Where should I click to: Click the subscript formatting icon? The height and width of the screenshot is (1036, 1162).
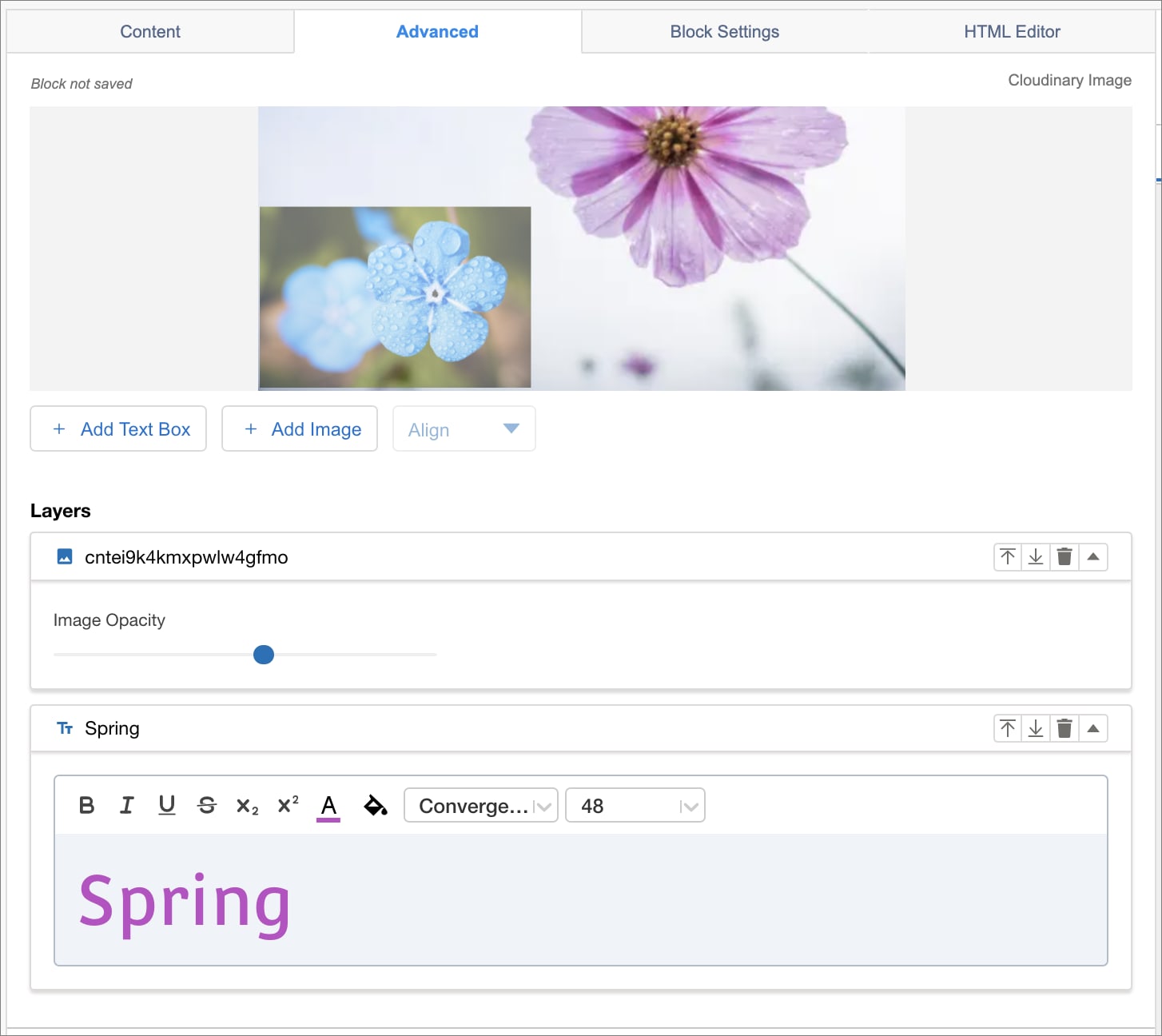click(247, 806)
